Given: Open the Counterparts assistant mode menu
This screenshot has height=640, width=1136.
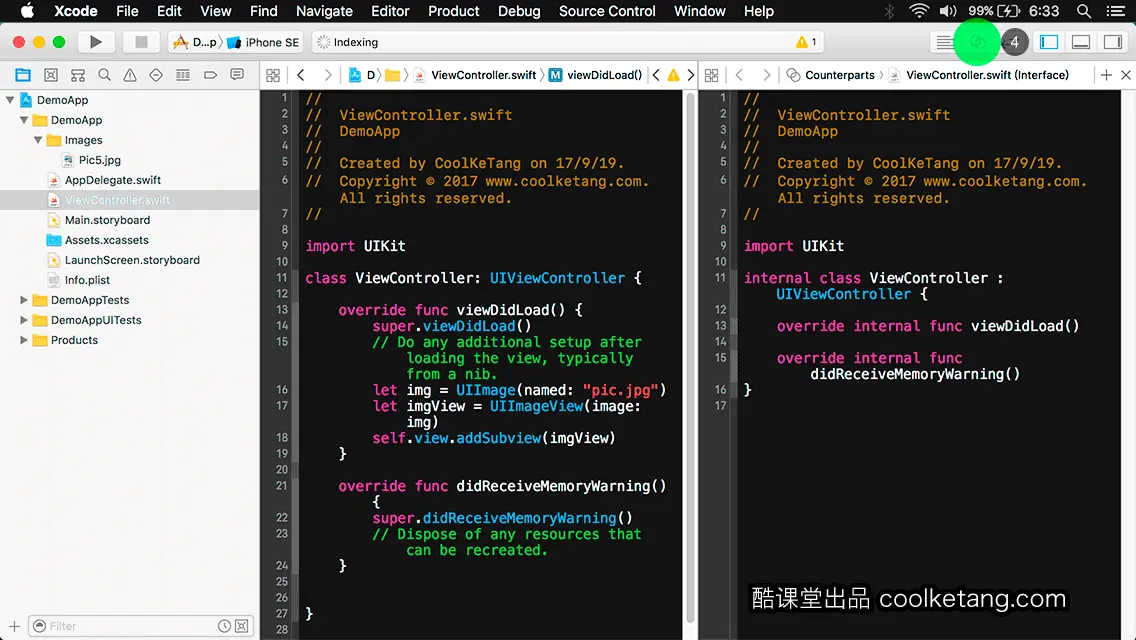Looking at the screenshot, I should [x=831, y=75].
